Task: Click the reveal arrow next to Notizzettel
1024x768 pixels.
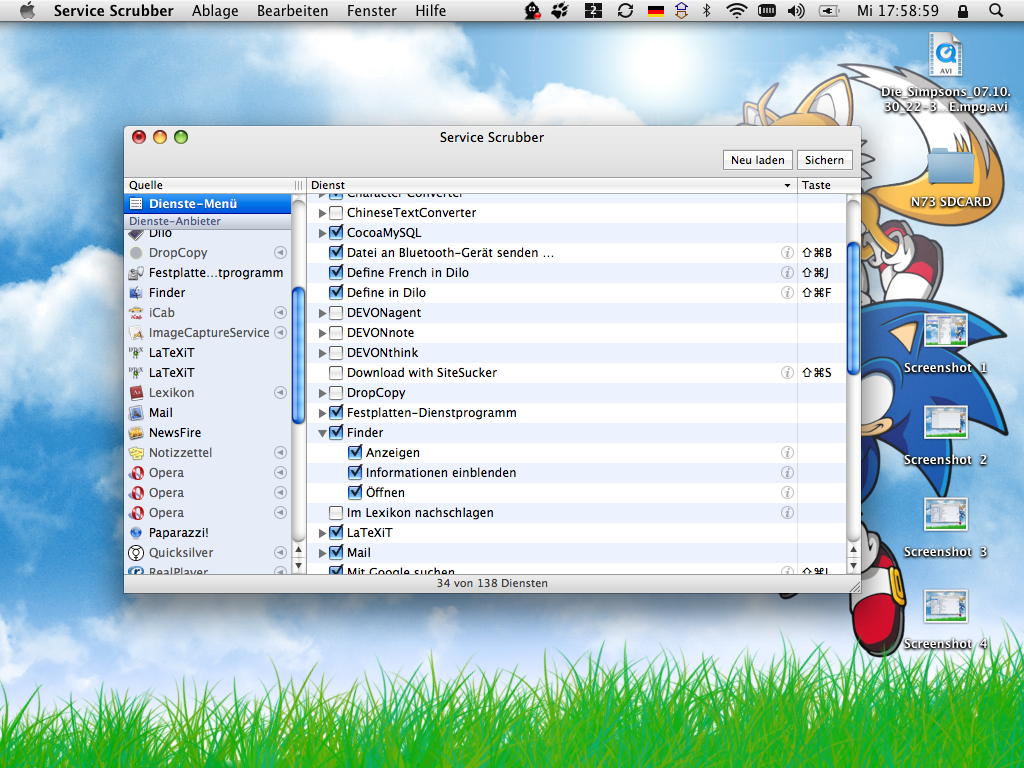Action: 280,453
